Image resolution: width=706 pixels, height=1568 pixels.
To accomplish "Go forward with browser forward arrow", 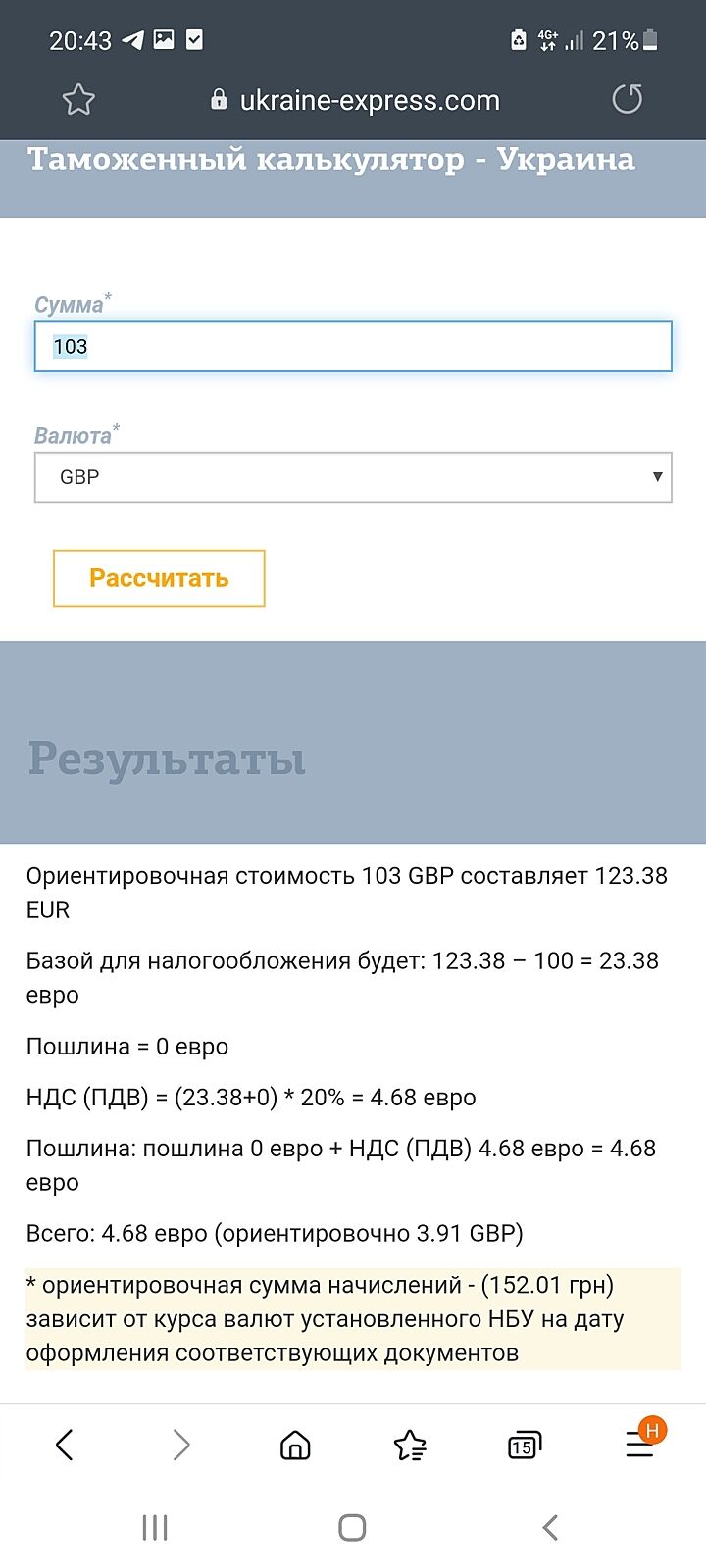I will click(x=180, y=1445).
